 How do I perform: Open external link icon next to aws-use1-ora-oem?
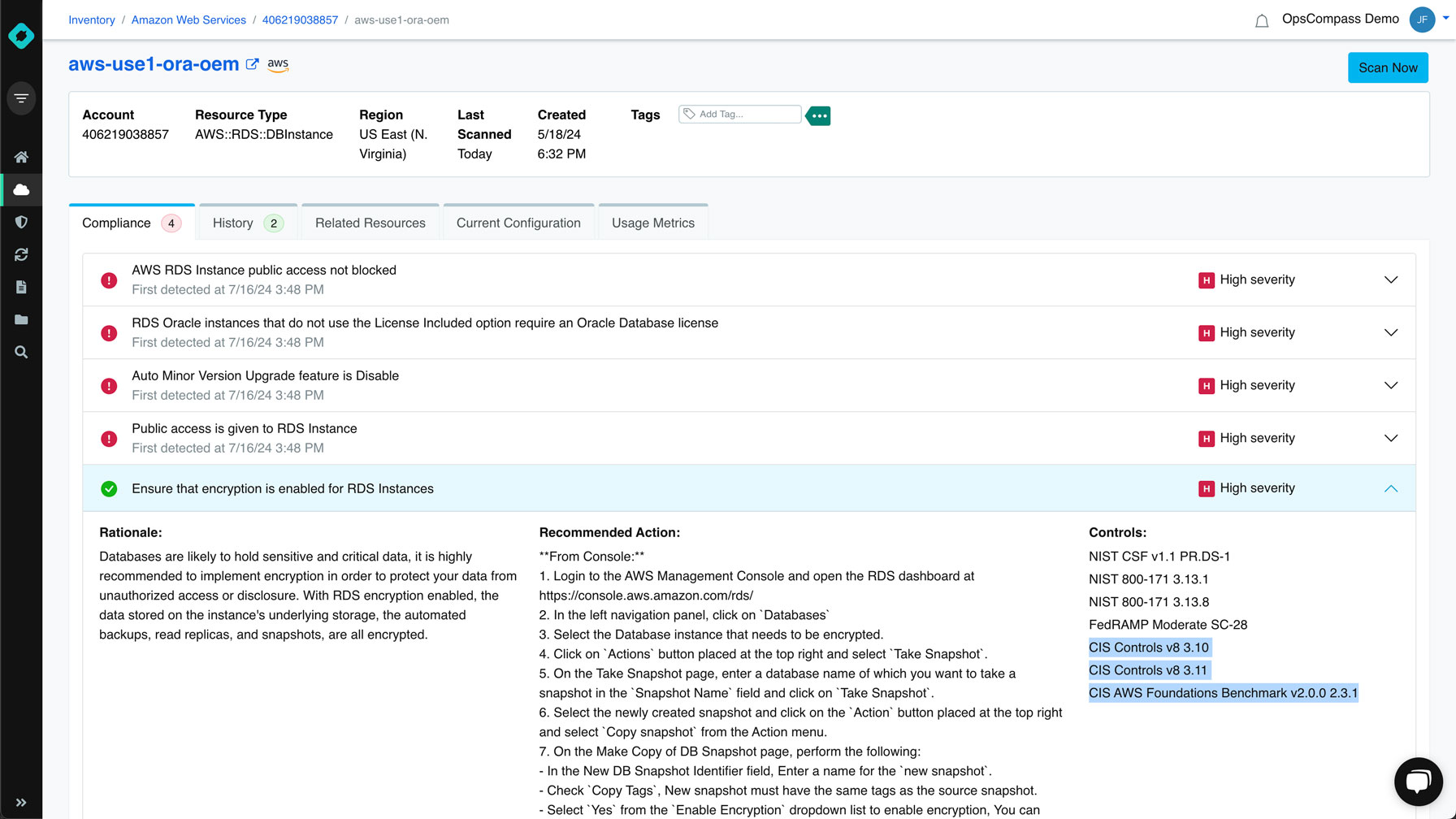click(253, 64)
